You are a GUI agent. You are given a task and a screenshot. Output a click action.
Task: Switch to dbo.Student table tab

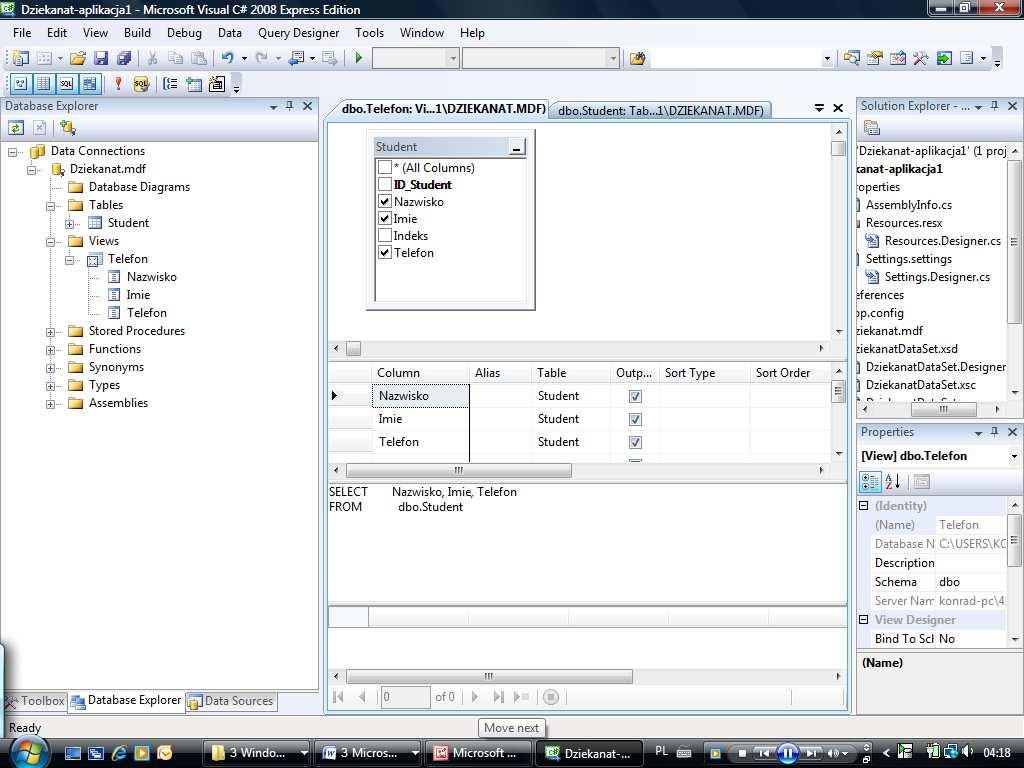(660, 110)
